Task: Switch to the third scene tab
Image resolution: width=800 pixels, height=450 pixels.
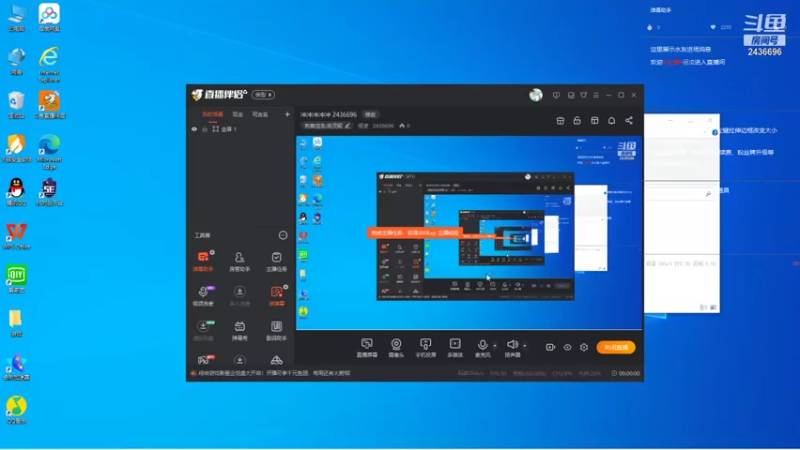Action: (260, 114)
